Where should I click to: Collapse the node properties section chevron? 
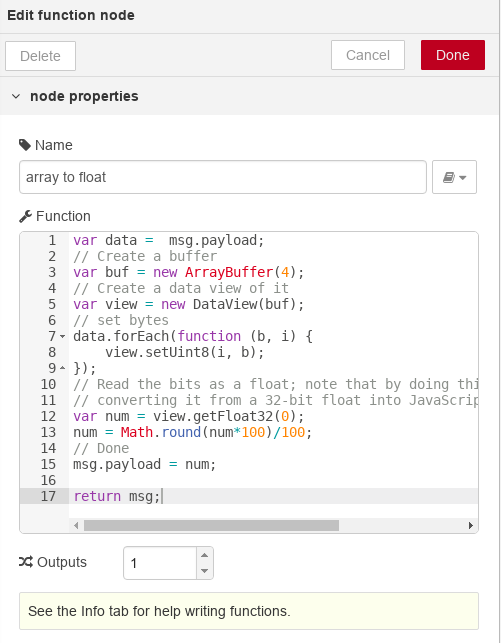pyautogui.click(x=16, y=96)
